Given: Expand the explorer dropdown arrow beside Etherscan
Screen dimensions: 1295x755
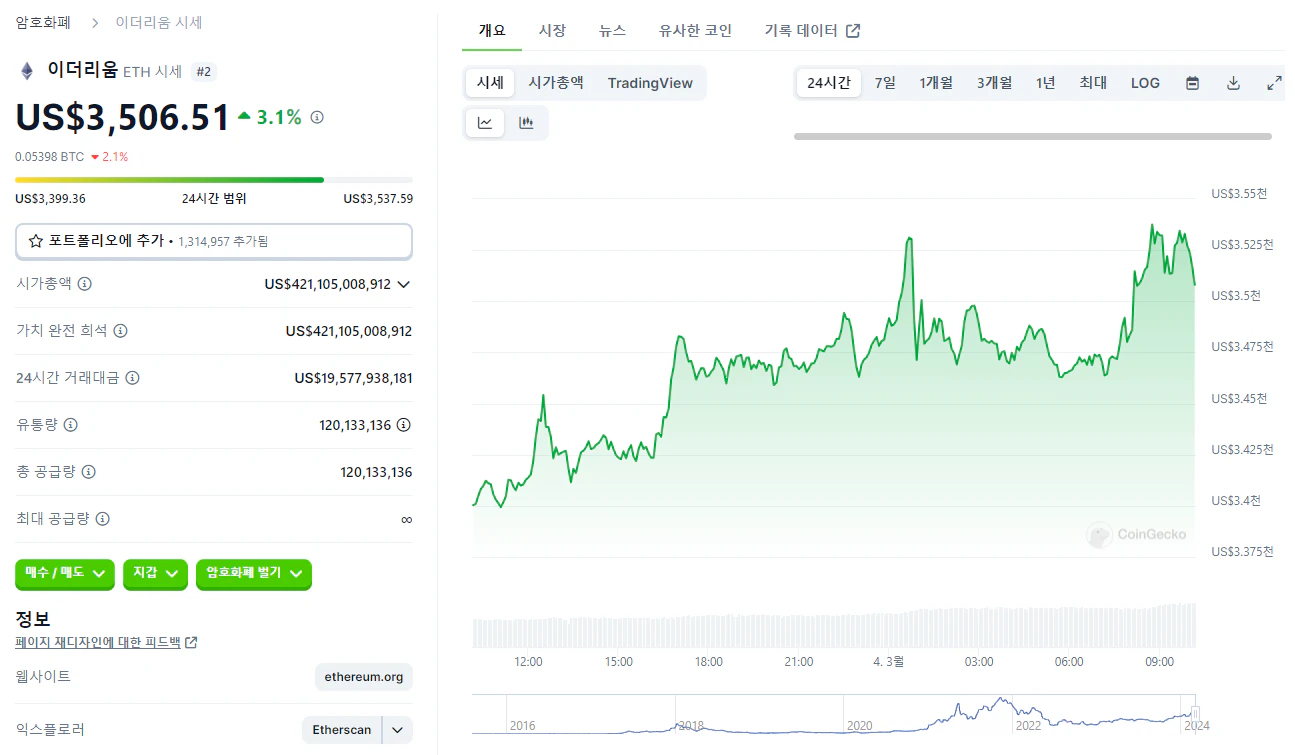Looking at the screenshot, I should (x=397, y=730).
